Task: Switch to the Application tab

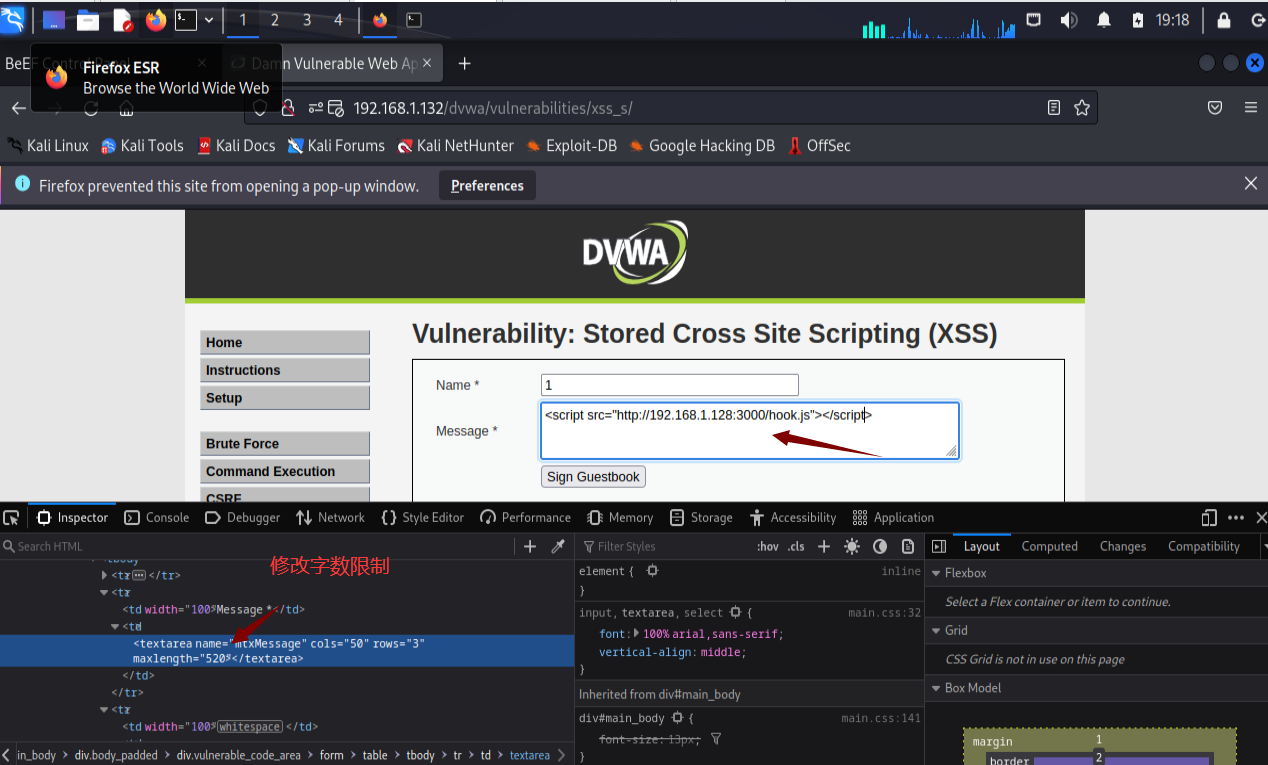Action: 893,518
